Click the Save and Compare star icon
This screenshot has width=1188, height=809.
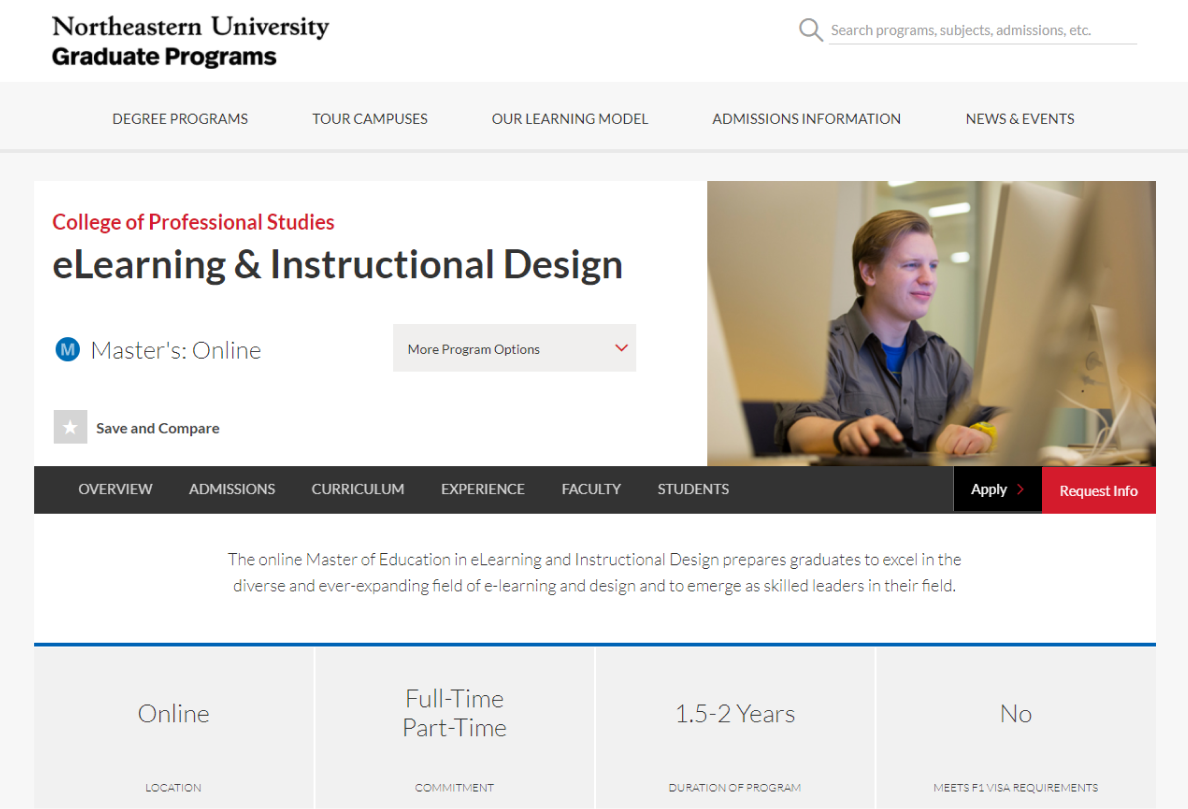point(70,427)
